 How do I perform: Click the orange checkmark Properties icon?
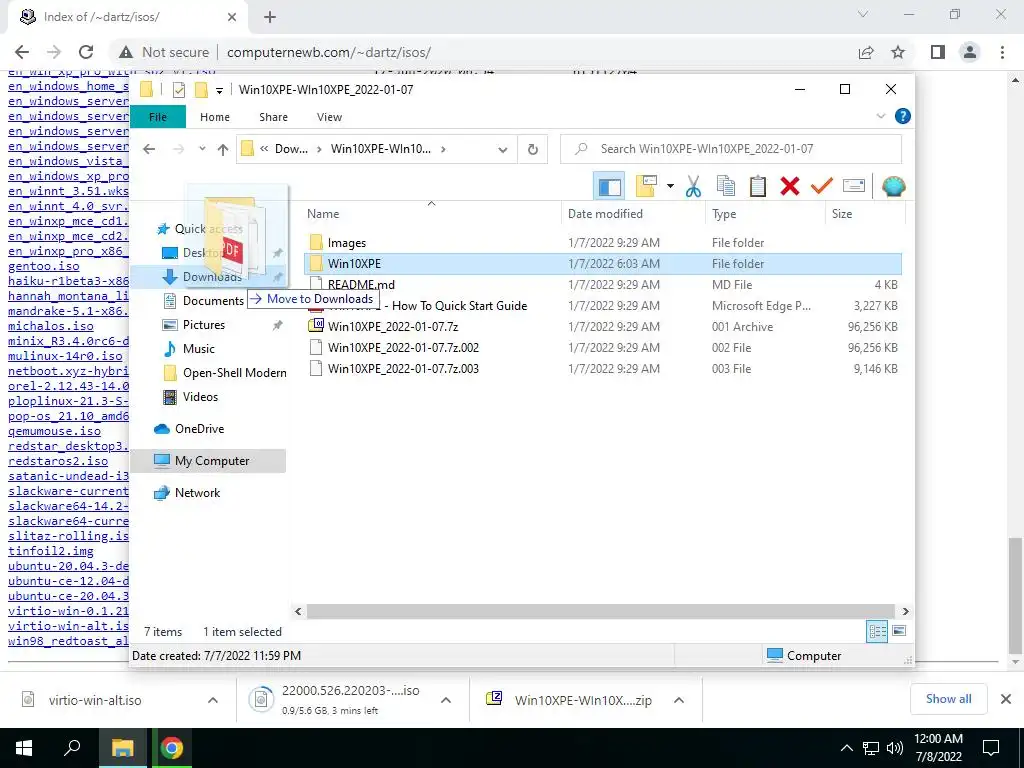tap(822, 187)
